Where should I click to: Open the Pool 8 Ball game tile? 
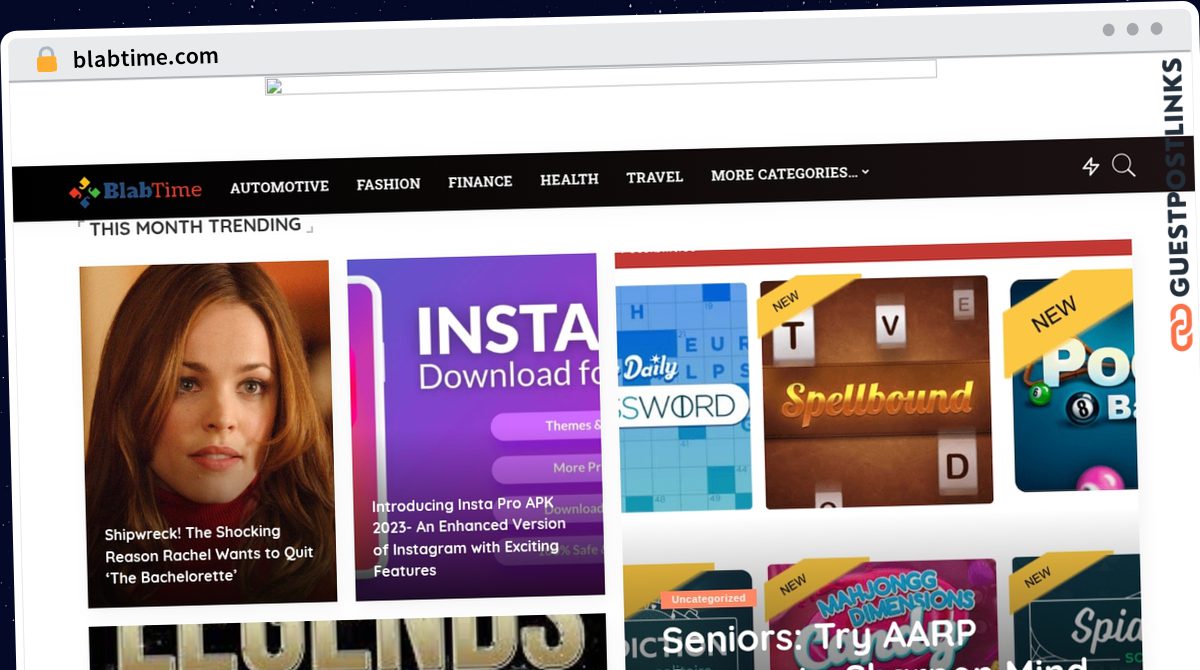[x=1073, y=382]
